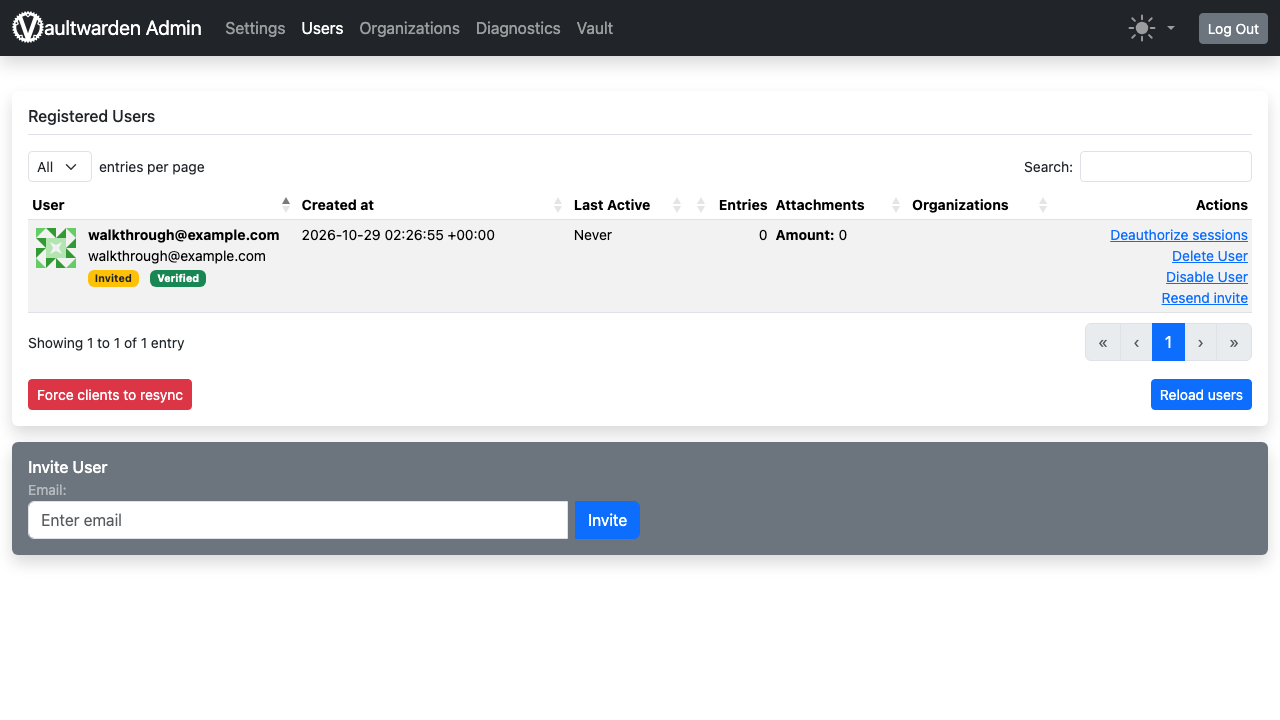Click the Disable User link
The height and width of the screenshot is (720, 1280).
coord(1207,277)
